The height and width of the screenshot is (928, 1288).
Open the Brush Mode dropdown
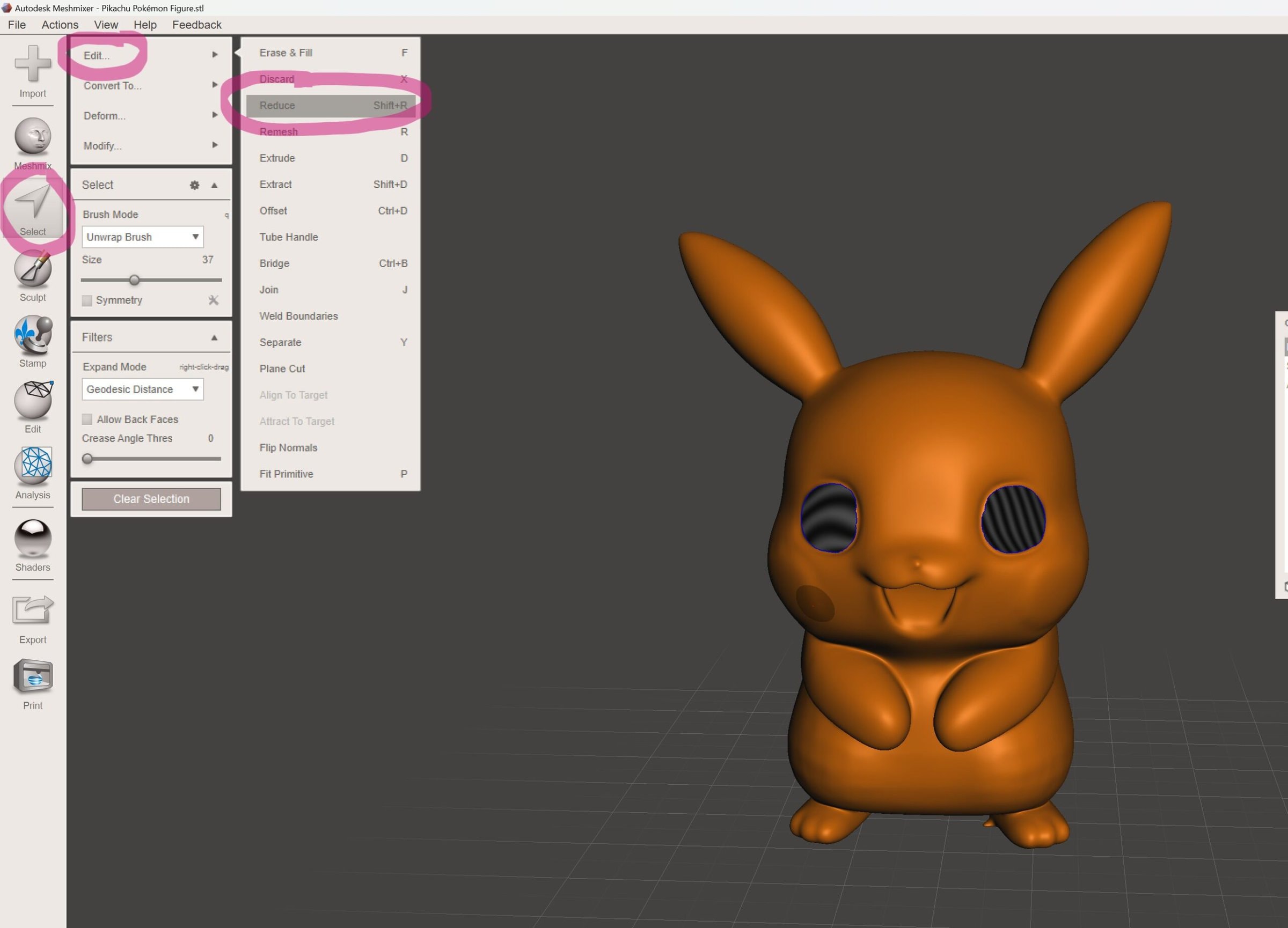[142, 237]
